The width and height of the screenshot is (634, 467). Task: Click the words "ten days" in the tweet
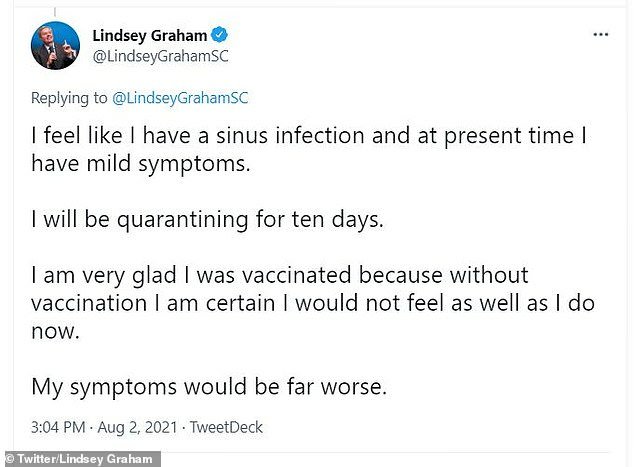(342, 220)
